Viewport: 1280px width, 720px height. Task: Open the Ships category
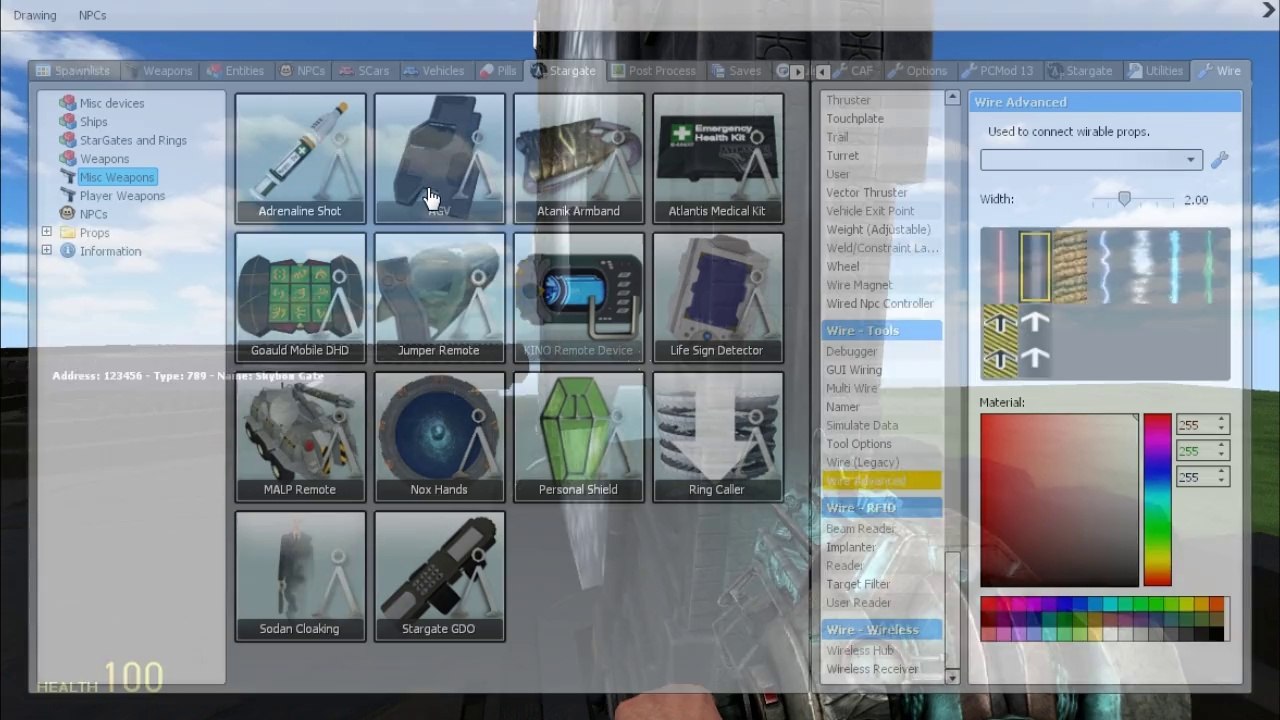[93, 122]
